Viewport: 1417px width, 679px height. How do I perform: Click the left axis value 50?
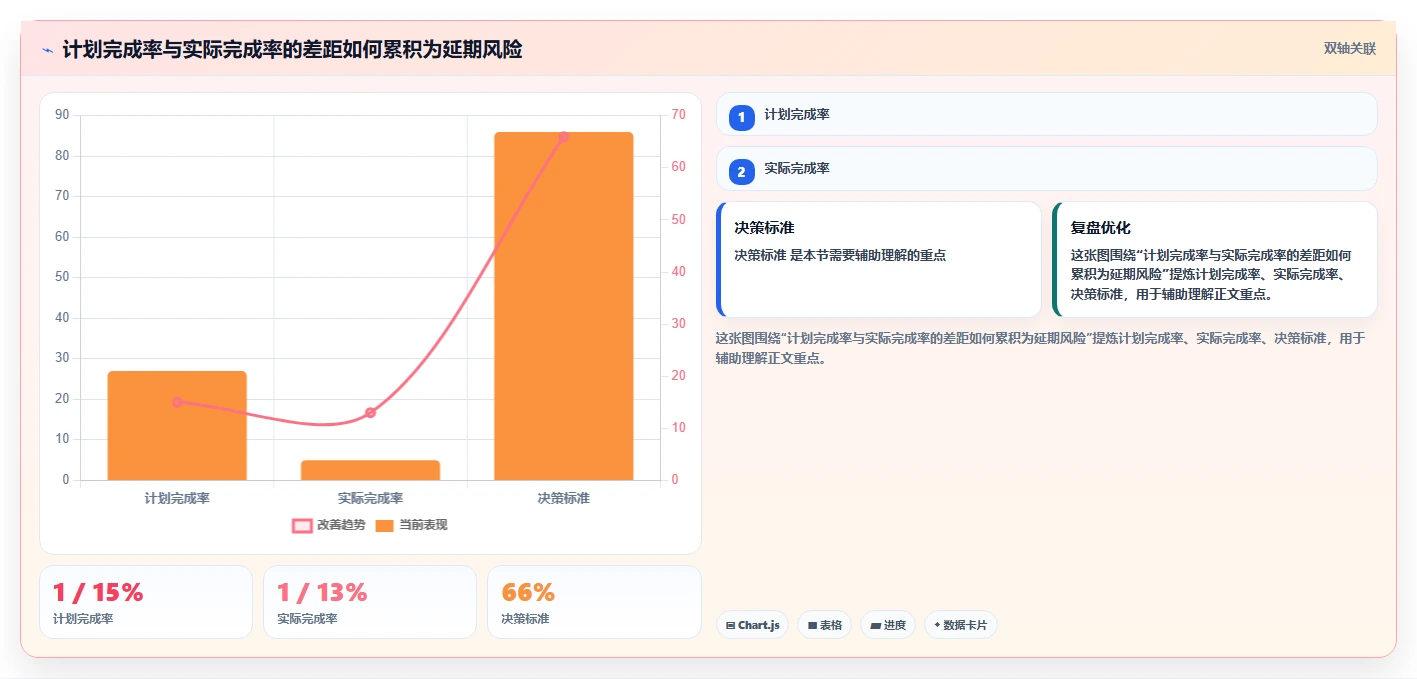point(62,277)
